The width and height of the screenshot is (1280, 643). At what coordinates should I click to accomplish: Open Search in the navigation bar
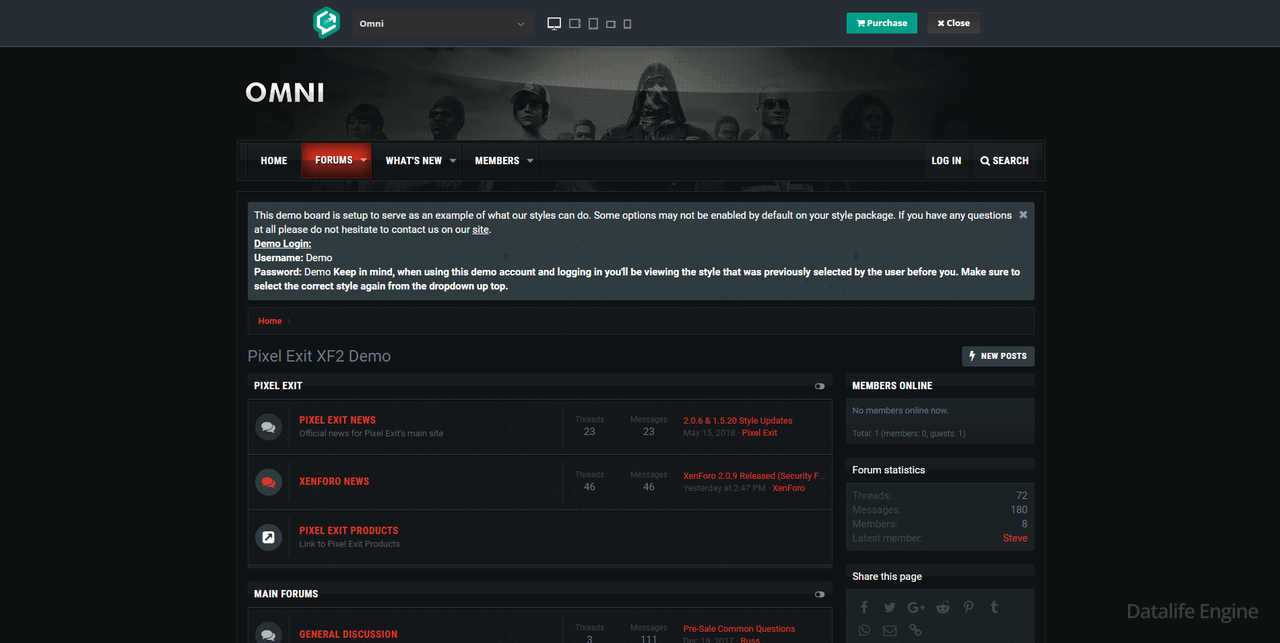[x=1005, y=161]
